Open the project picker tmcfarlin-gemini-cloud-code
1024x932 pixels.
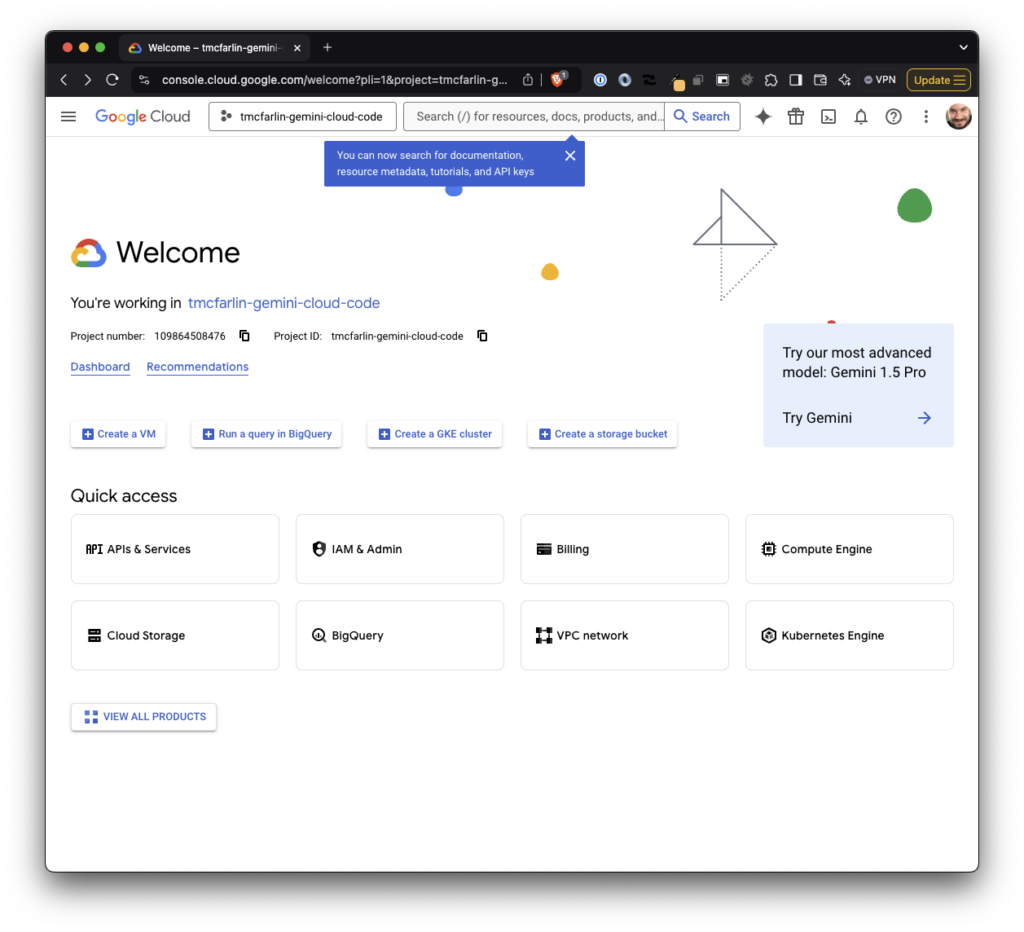(302, 116)
